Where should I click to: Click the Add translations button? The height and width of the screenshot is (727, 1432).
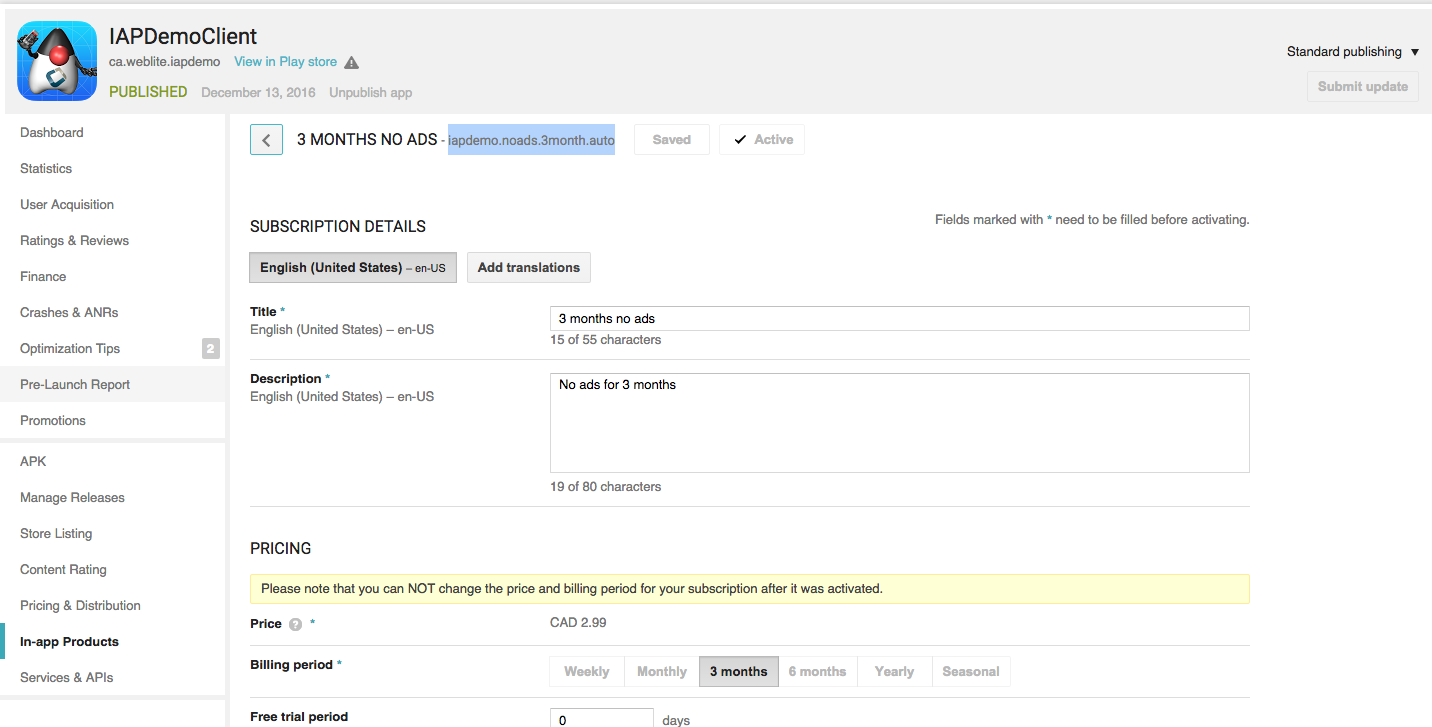(528, 267)
